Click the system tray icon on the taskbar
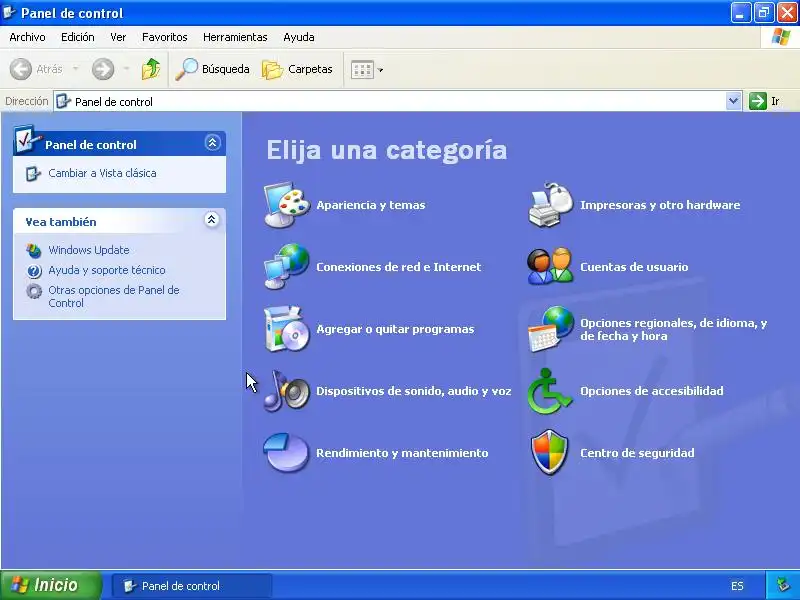 click(x=783, y=585)
